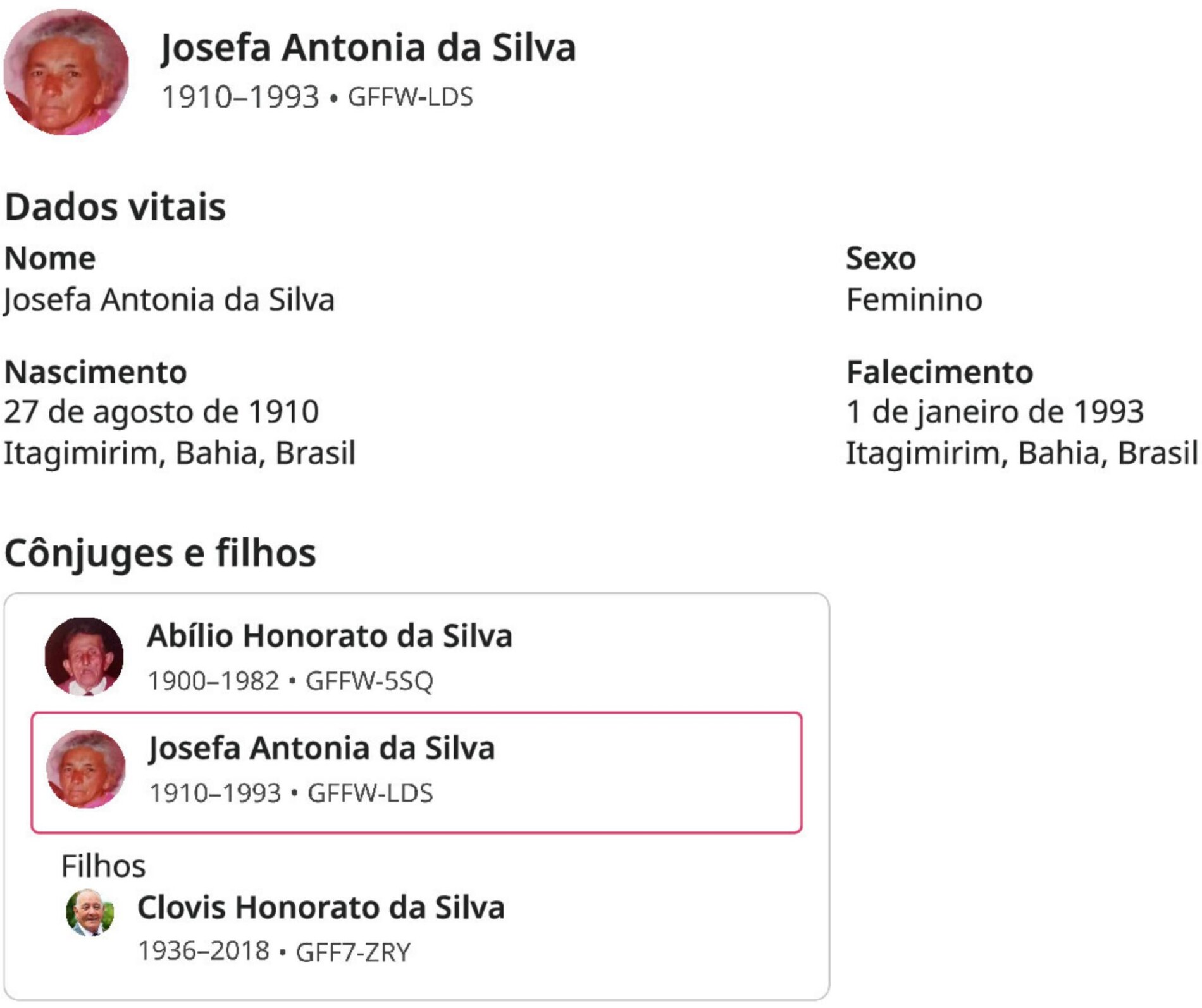Click the birth date 27 de agosto de 1910
This screenshot has height=1008, width=1202.
click(161, 412)
